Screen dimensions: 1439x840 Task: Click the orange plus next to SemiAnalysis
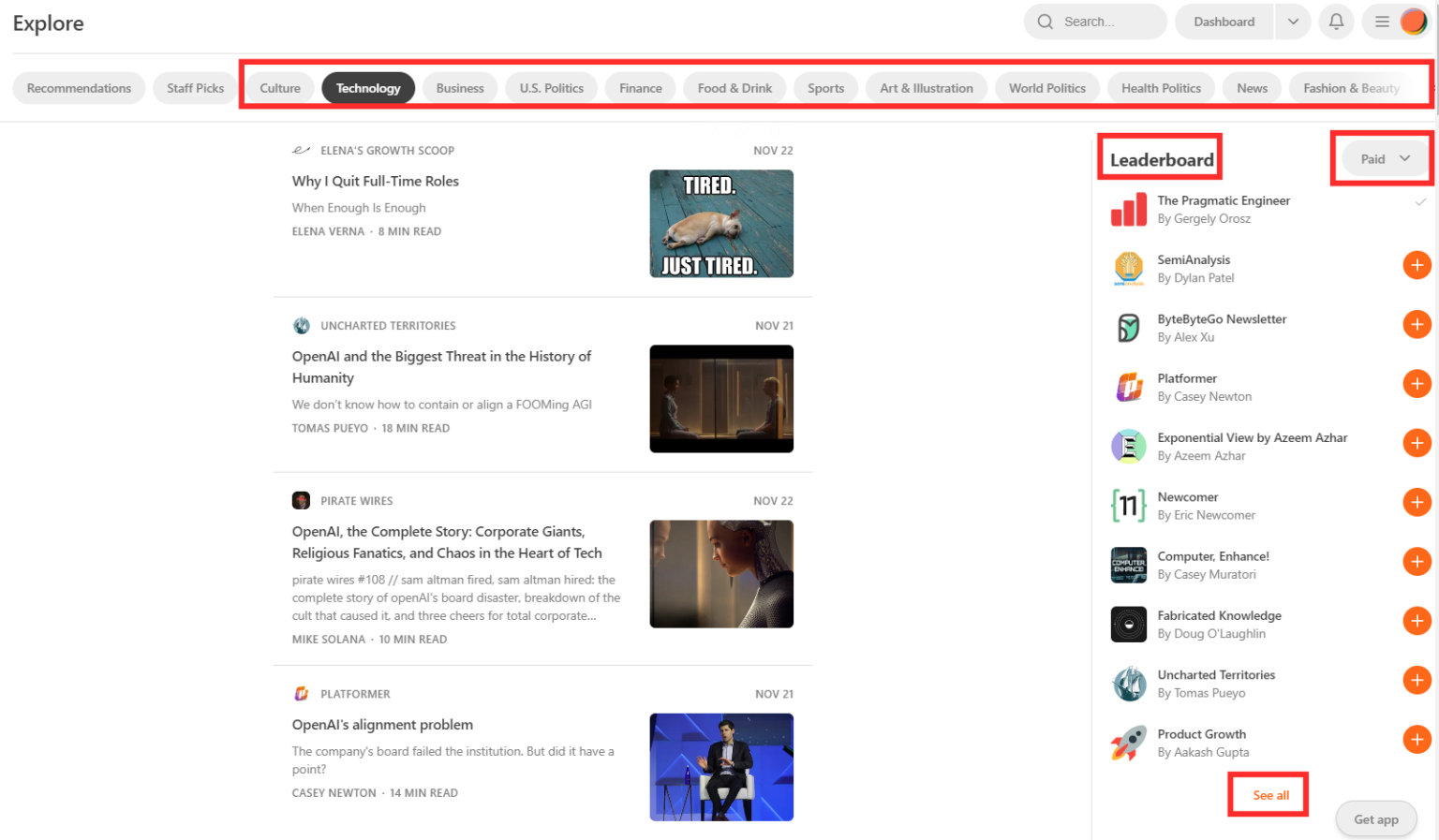click(x=1416, y=265)
